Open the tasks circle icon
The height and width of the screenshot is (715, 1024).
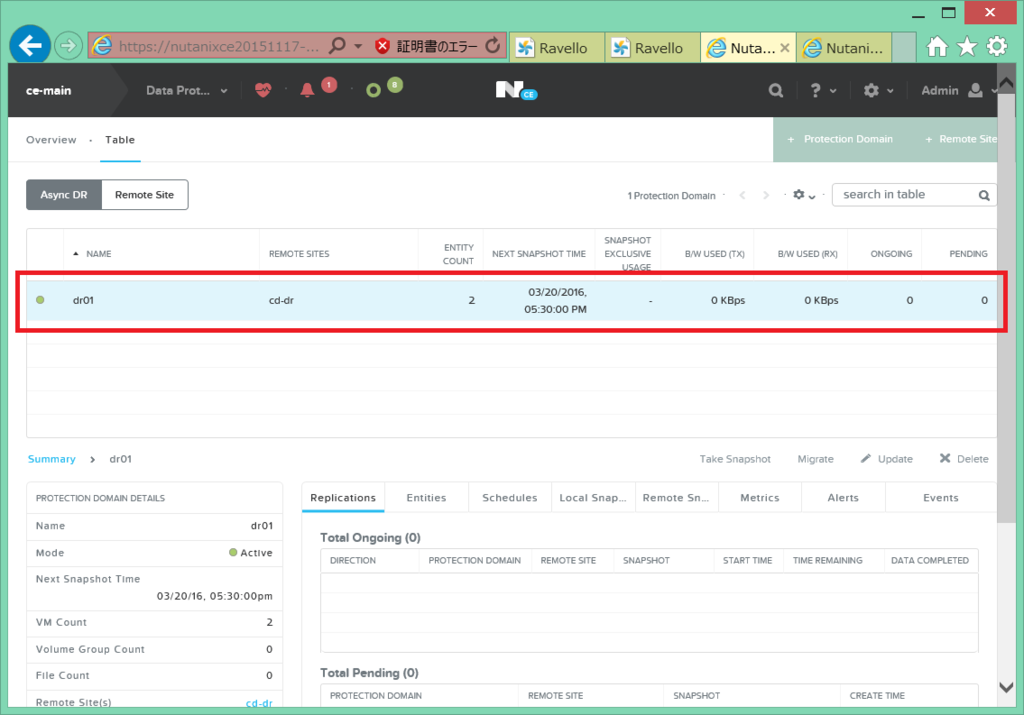(374, 90)
